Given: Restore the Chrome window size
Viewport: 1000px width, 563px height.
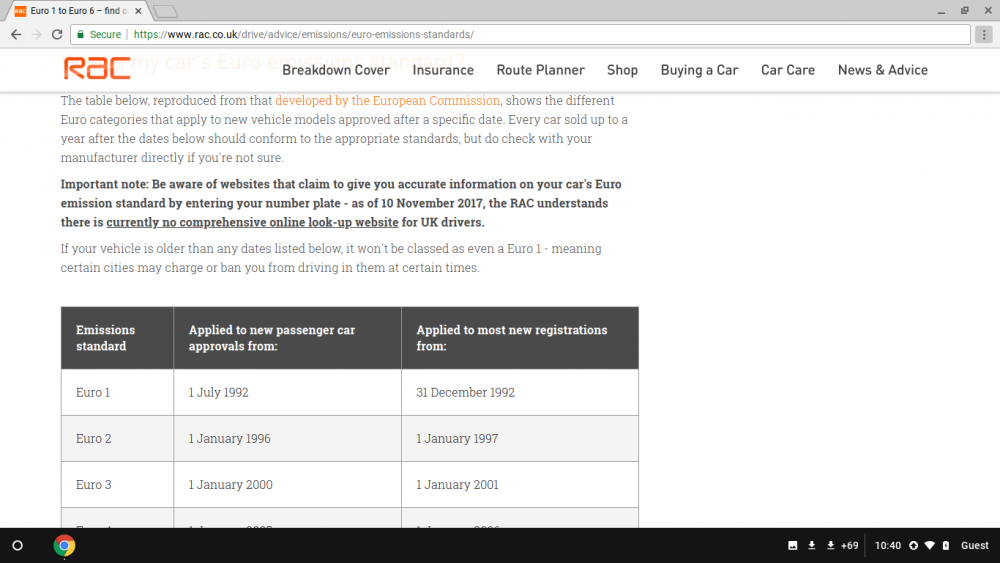Looking at the screenshot, I should tap(965, 11).
